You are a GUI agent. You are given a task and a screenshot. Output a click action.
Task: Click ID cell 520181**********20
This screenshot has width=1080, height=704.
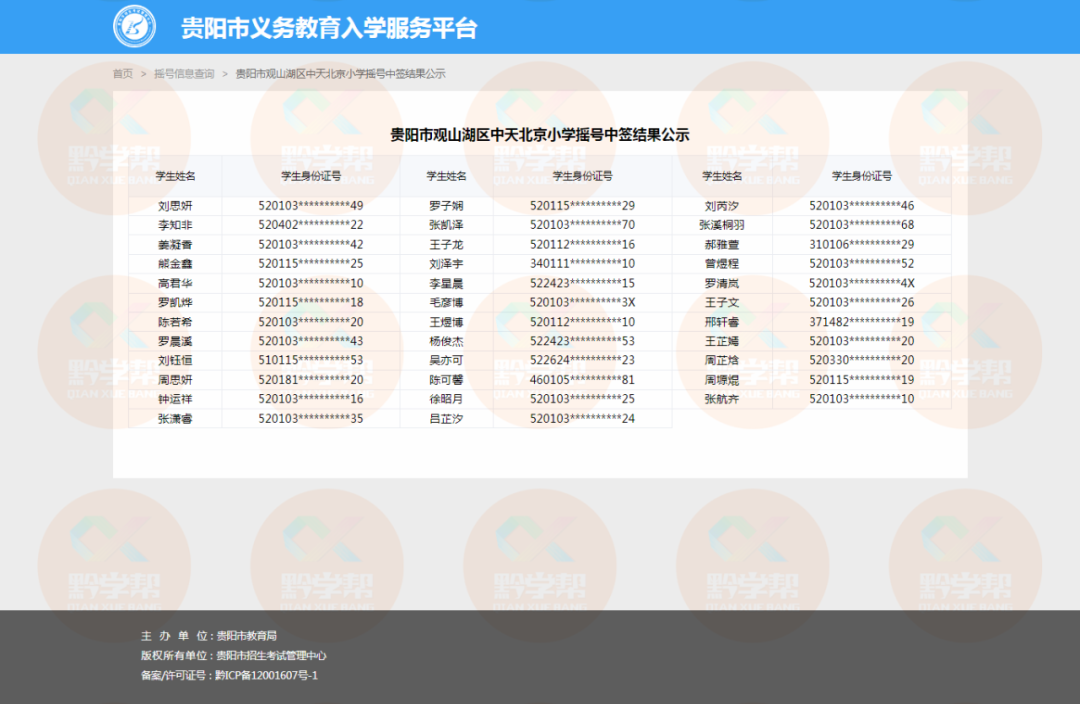click(311, 380)
